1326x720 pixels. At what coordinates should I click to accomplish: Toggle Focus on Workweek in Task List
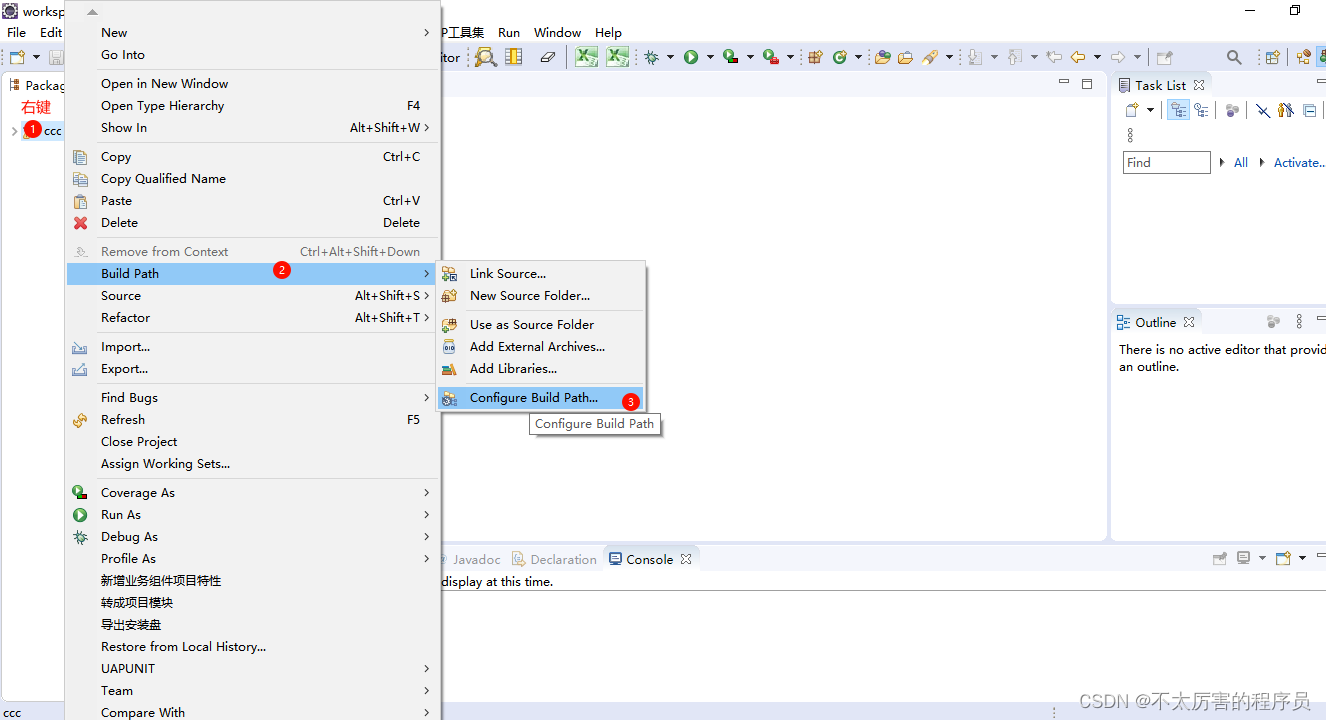tap(1232, 110)
